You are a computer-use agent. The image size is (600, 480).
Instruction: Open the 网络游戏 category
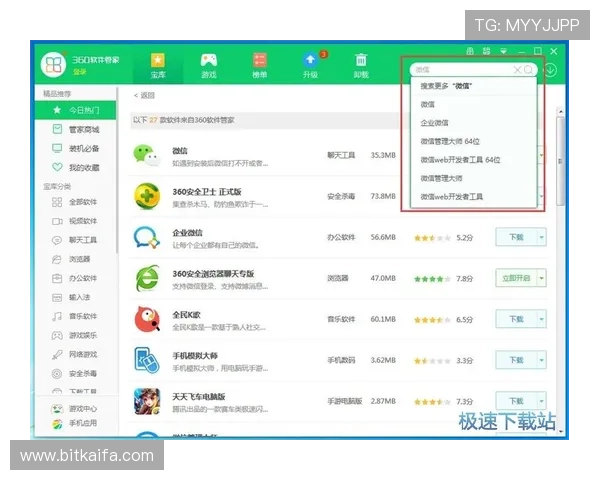pyautogui.click(x=75, y=354)
